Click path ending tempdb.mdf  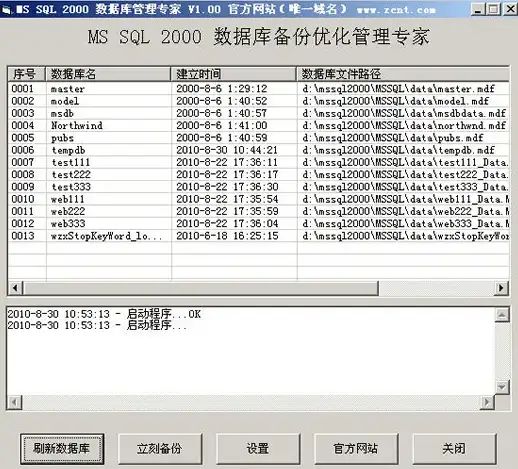[x=398, y=150]
